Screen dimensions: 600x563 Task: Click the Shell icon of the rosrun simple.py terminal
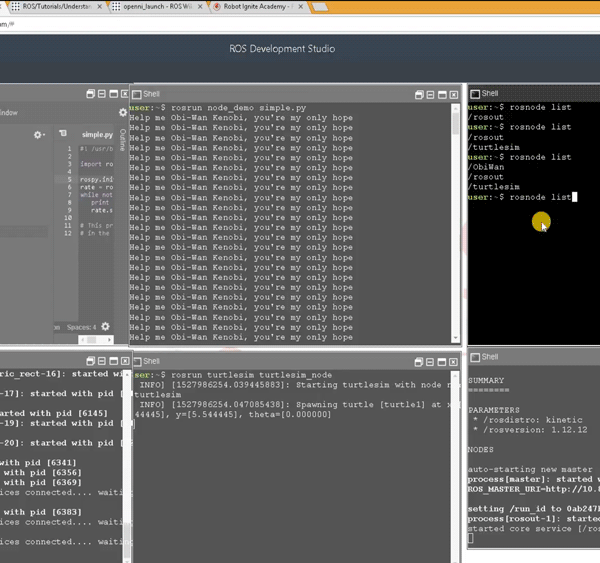click(137, 94)
